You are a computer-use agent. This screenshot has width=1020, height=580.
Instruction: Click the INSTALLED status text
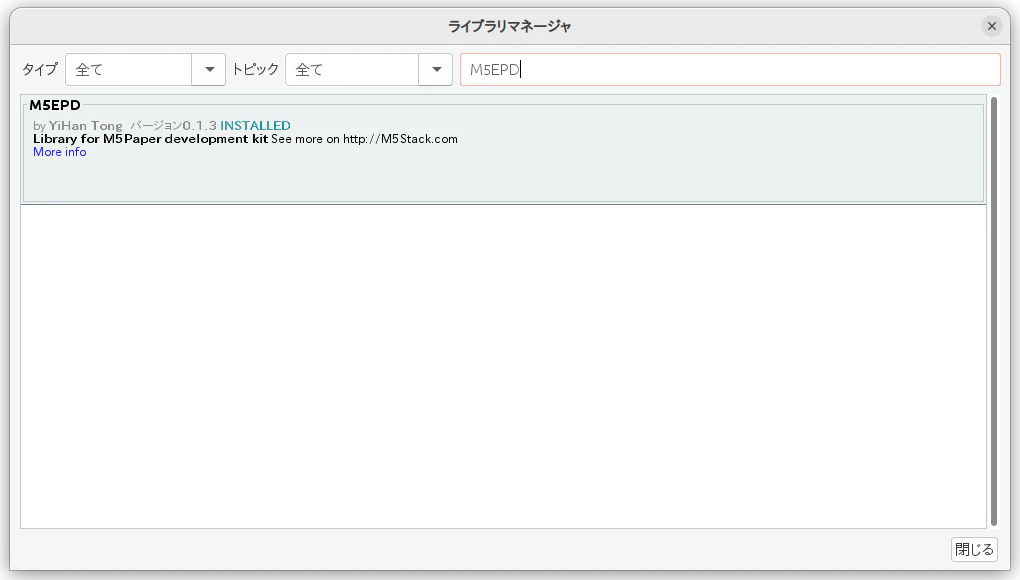255,125
